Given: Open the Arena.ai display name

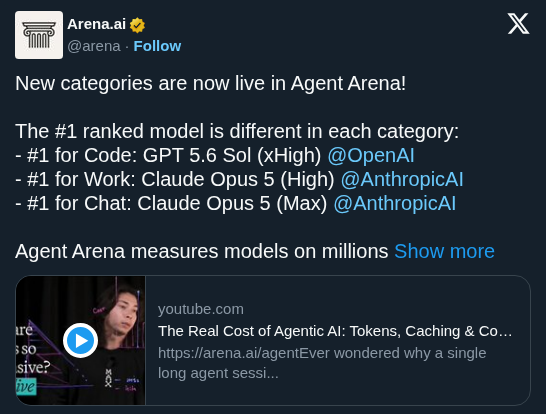Looking at the screenshot, I should (96, 24).
